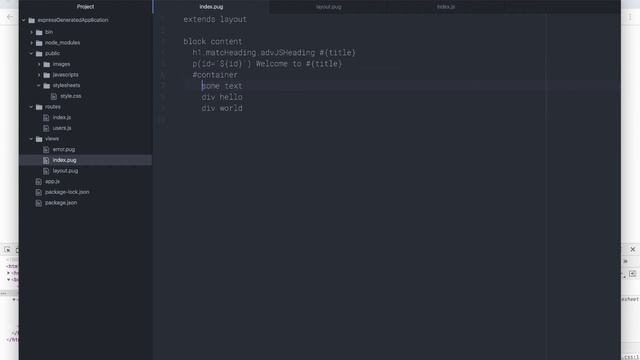Image resolution: width=640 pixels, height=360 pixels.
Task: Click the routes folder icon
Action: coord(39,107)
